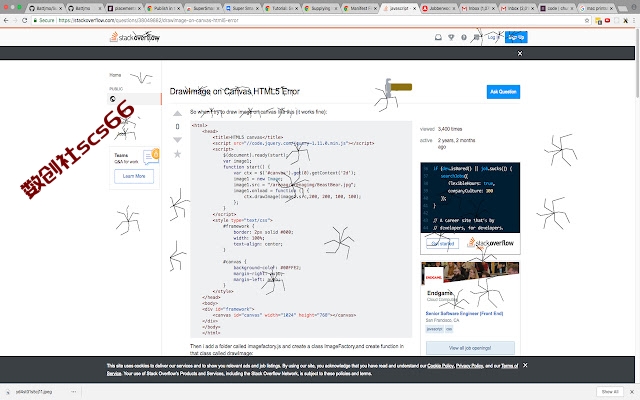Click View all job openings

[470, 348]
